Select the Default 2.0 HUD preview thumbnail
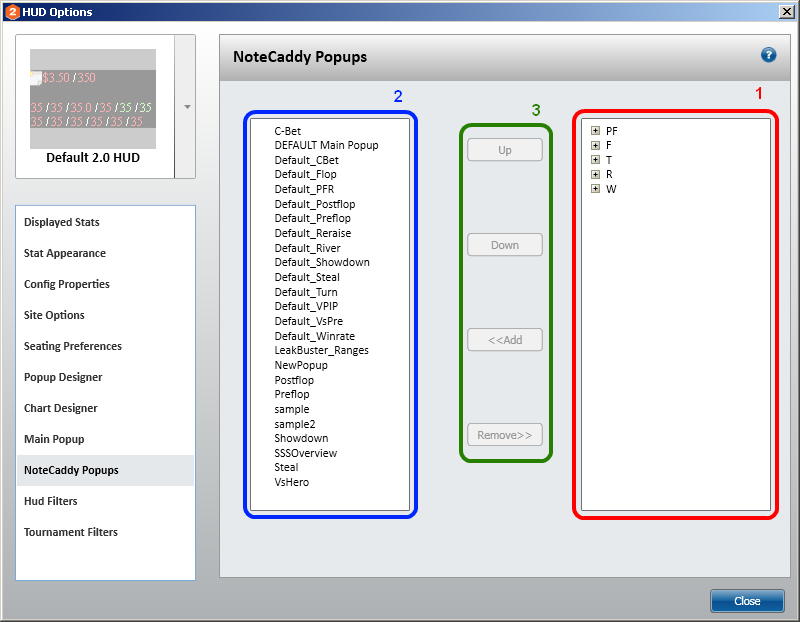Image resolution: width=800 pixels, height=622 pixels. (x=93, y=99)
